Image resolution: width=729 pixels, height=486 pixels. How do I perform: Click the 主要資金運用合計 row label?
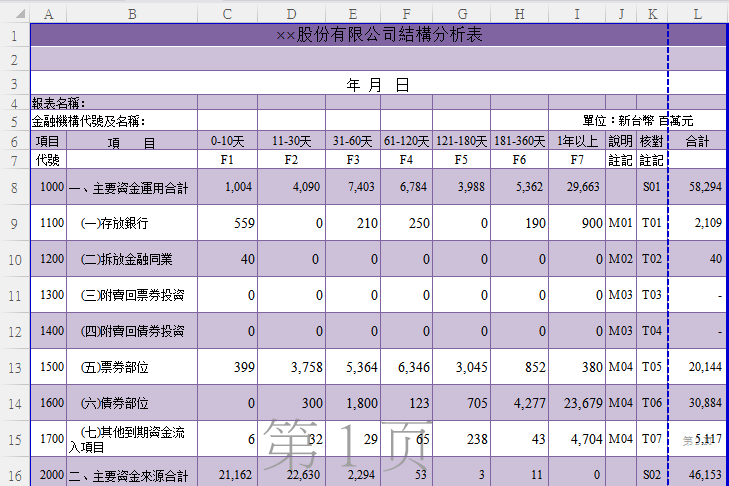130,187
